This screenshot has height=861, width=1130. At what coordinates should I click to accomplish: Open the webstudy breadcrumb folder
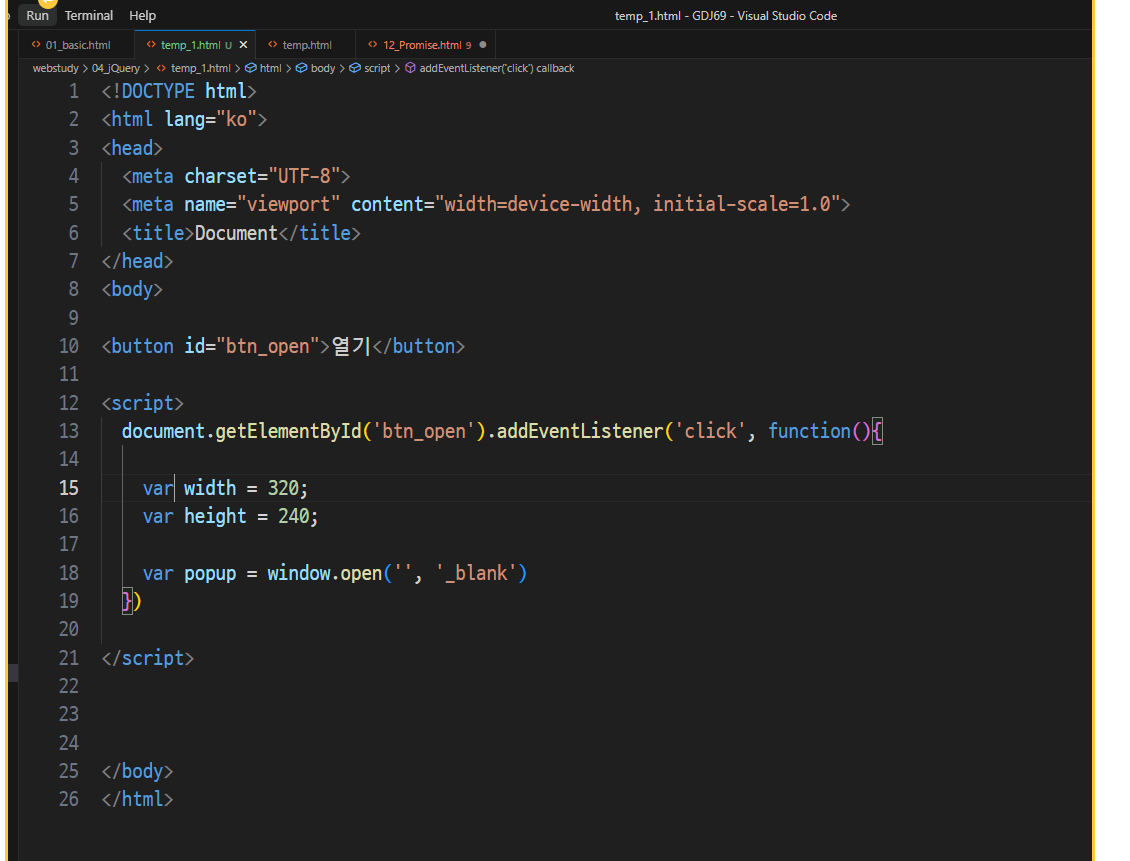[55, 68]
